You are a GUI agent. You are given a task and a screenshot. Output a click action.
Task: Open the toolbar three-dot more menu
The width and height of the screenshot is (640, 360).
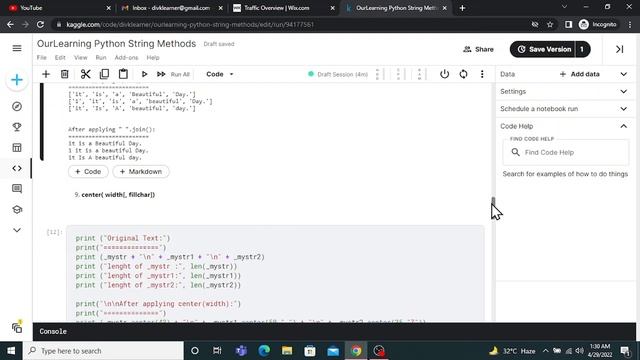pos(482,74)
